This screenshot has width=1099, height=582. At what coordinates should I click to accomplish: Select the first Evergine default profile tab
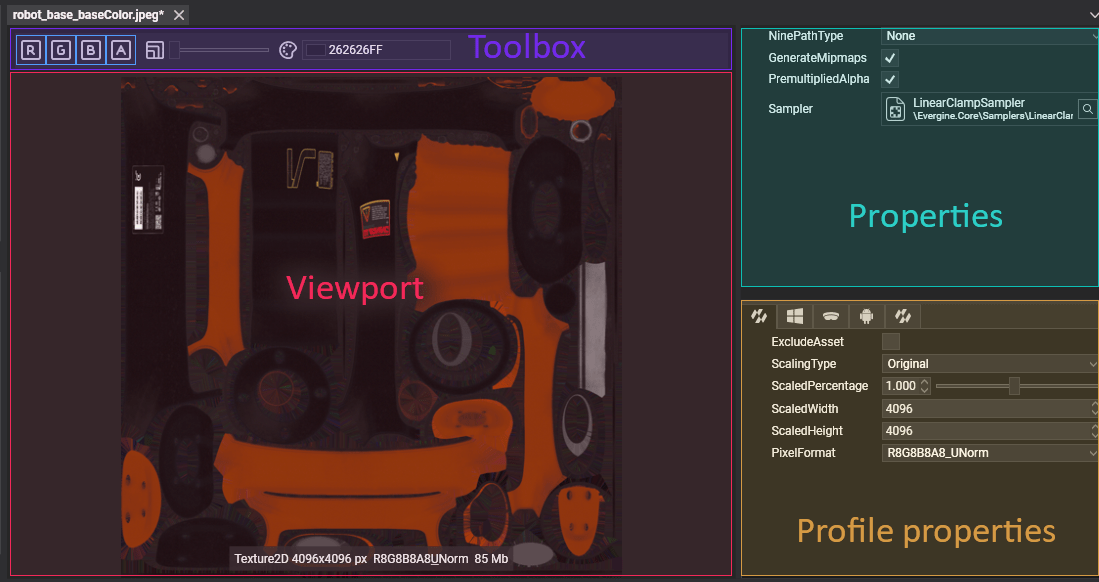coord(759,316)
